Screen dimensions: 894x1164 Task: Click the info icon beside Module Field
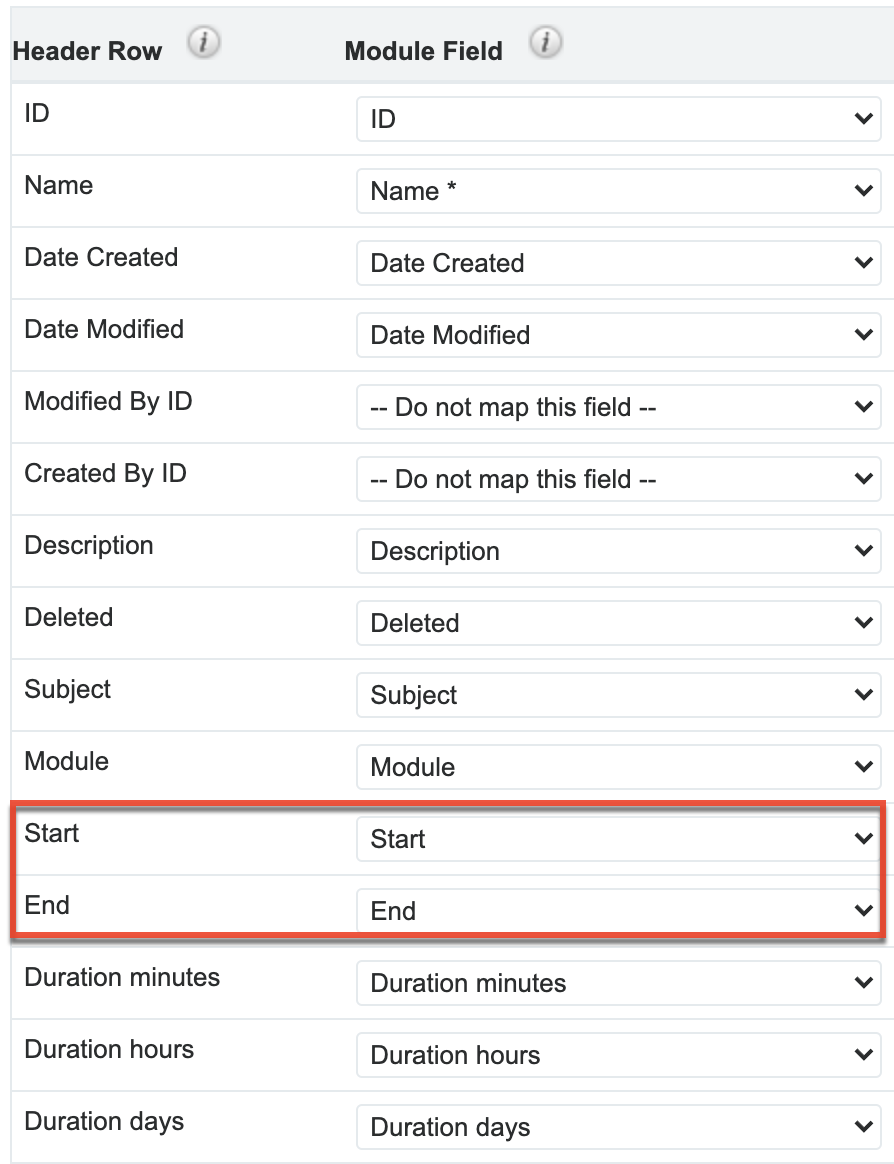[545, 42]
